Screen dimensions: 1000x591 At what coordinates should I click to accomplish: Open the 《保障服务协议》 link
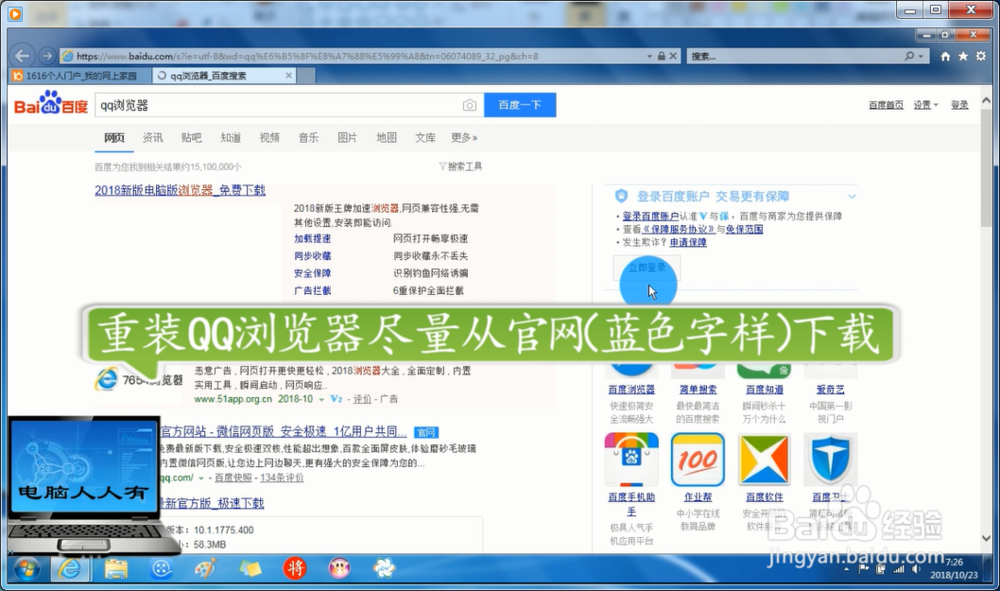click(679, 230)
